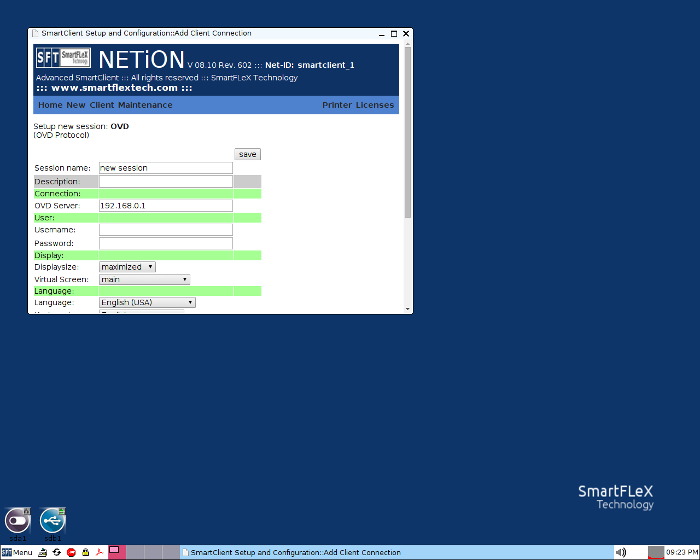This screenshot has width=700, height=560.
Task: Click the 09:23 PM taskbar clock
Action: pyautogui.click(x=682, y=552)
